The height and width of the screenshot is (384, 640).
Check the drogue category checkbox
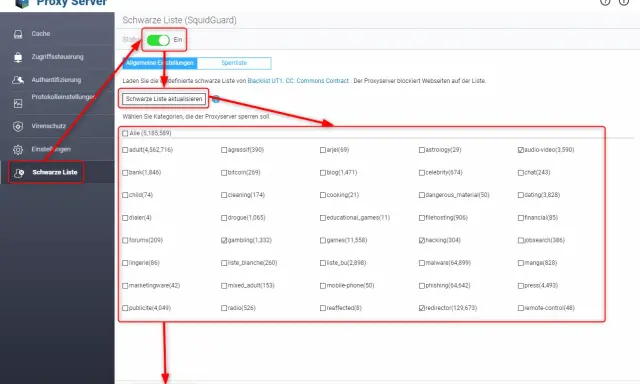tap(224, 218)
